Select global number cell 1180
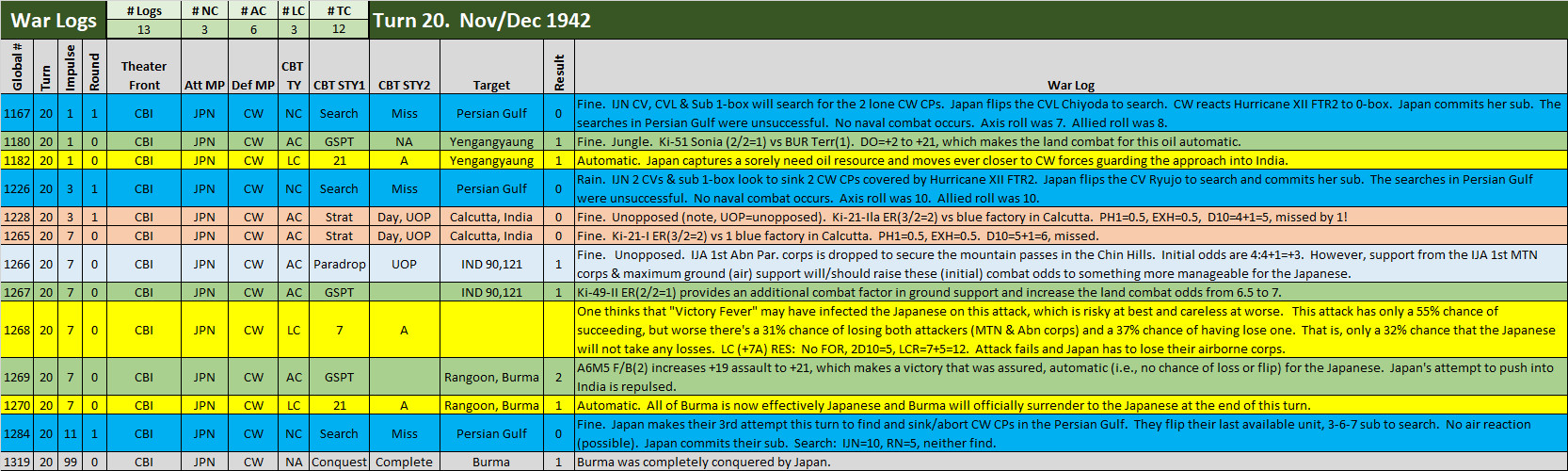Image resolution: width=1568 pixels, height=471 pixels. [17, 141]
